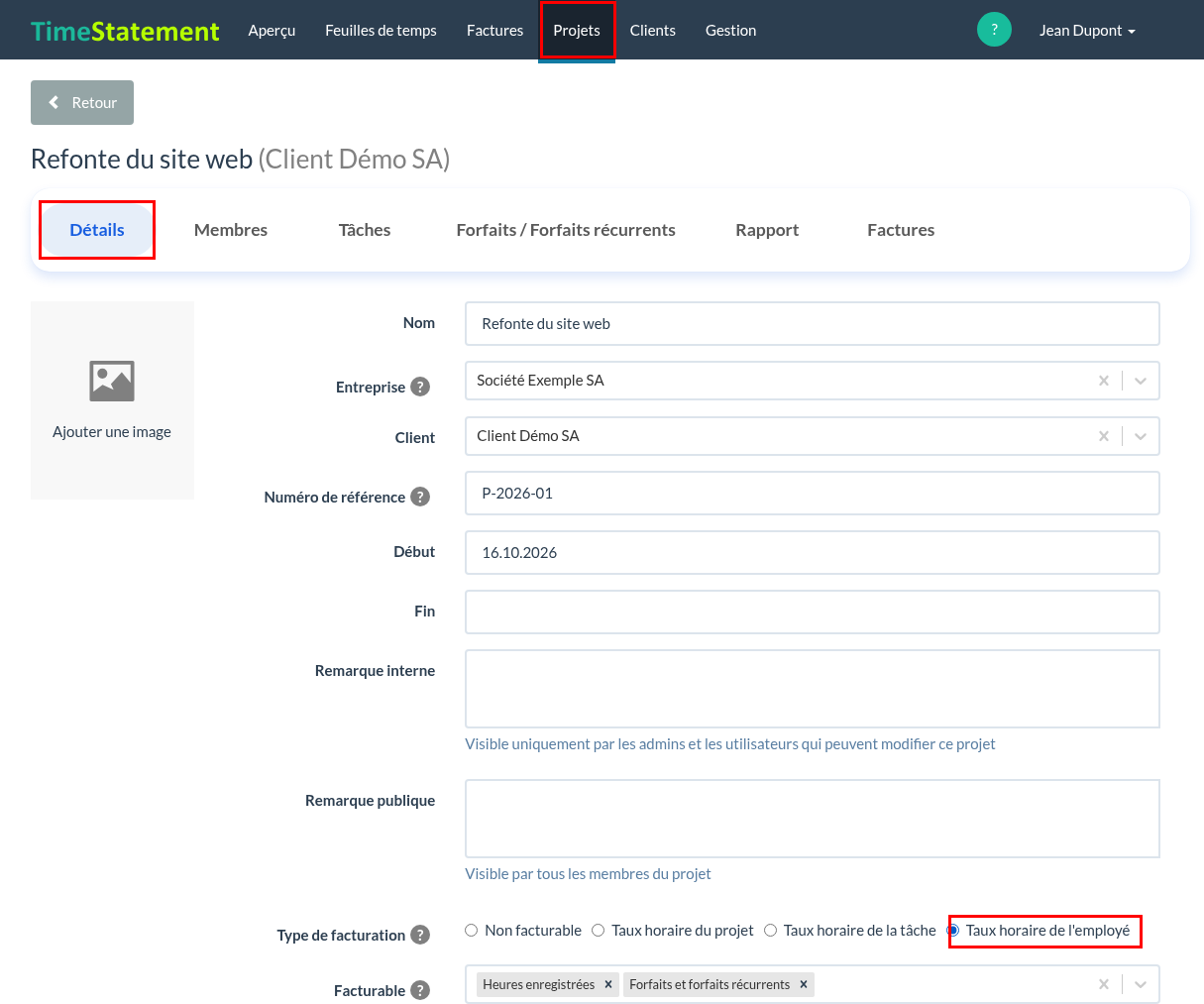Click the Nom input field
The height and width of the screenshot is (1004, 1204).
tap(813, 324)
